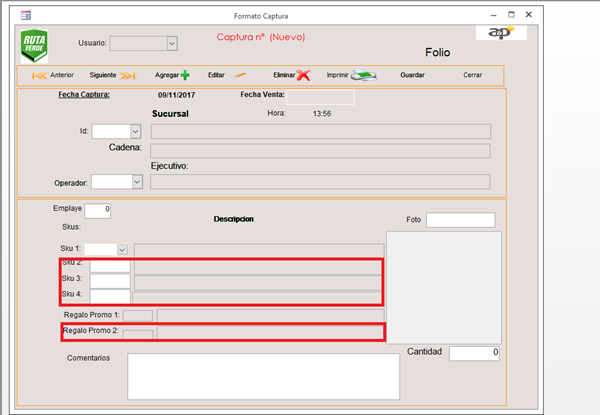The width and height of the screenshot is (600, 415).
Task: Click the Fecha Venta date field
Action: (x=327, y=97)
